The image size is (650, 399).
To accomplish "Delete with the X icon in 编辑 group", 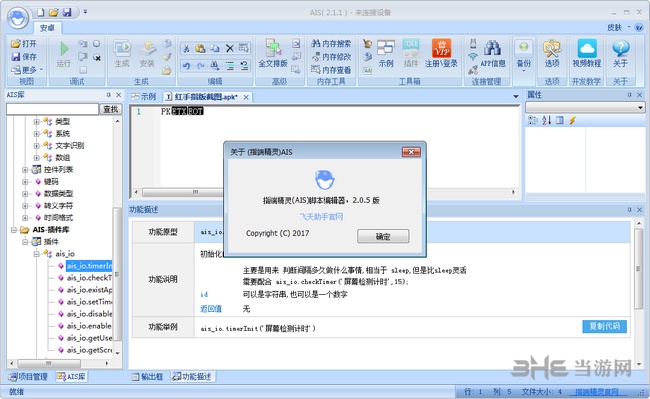I will (229, 48).
